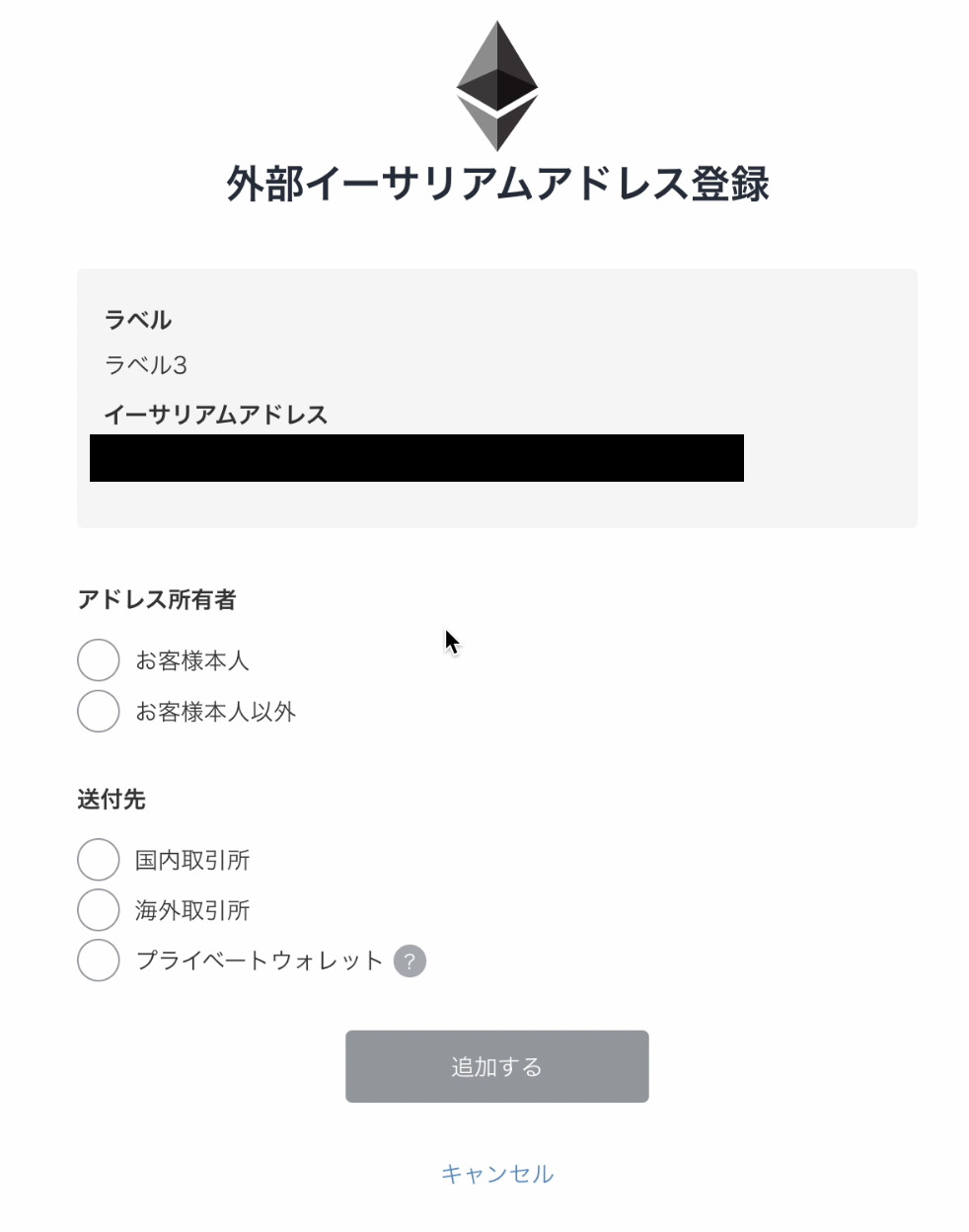Click the redacted Ethereum address field

click(x=414, y=457)
